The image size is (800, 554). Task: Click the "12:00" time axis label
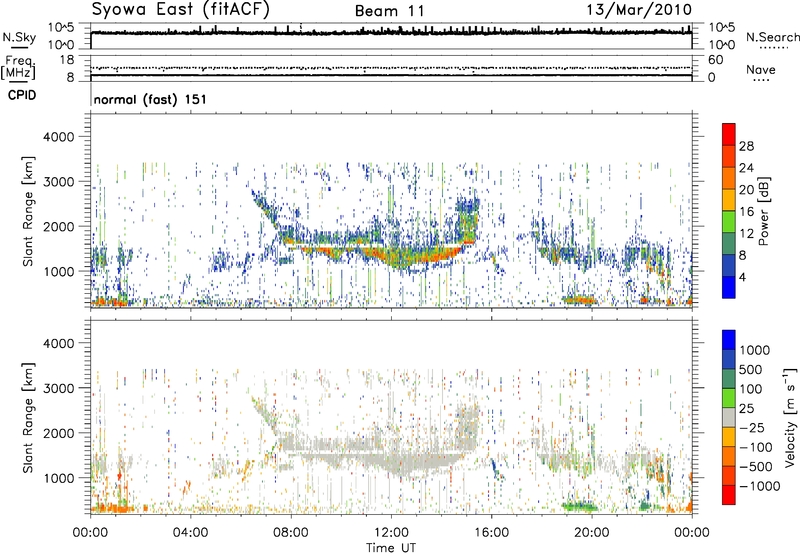click(x=391, y=533)
